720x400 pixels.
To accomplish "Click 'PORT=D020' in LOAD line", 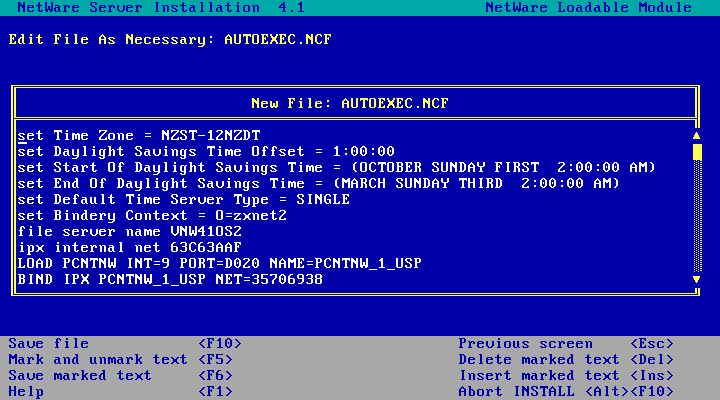I will point(219,263).
